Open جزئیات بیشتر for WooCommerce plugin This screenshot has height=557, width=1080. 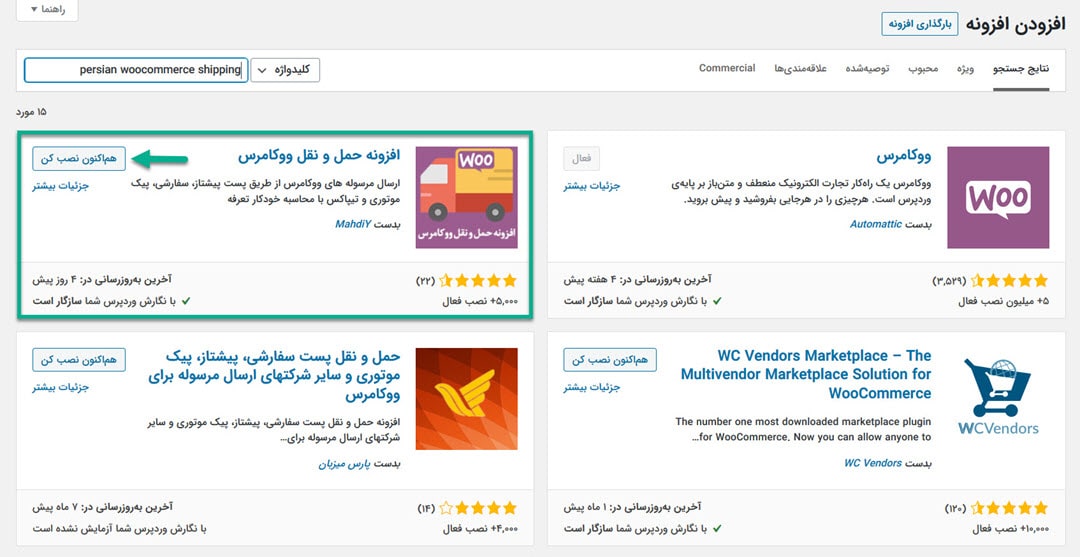(x=592, y=186)
